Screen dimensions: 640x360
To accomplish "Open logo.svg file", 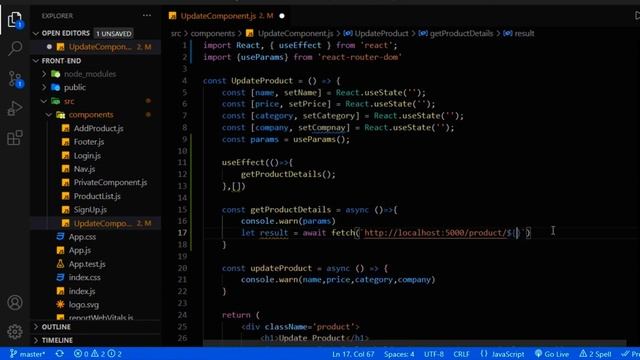I will click(x=83, y=304).
